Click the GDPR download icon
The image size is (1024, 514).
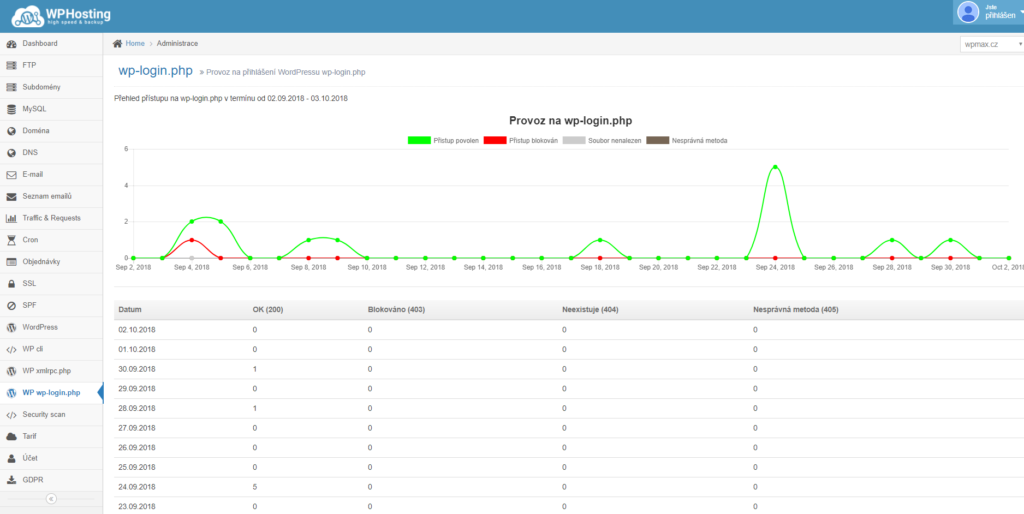pos(11,480)
